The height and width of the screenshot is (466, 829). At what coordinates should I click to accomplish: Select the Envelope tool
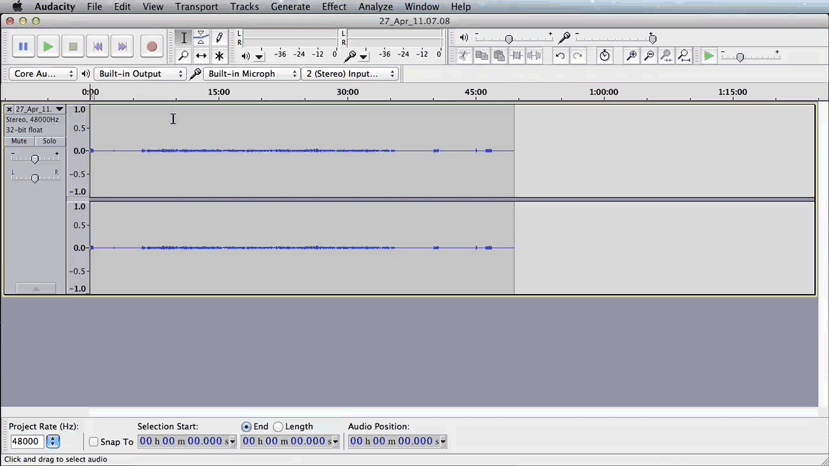(x=201, y=38)
